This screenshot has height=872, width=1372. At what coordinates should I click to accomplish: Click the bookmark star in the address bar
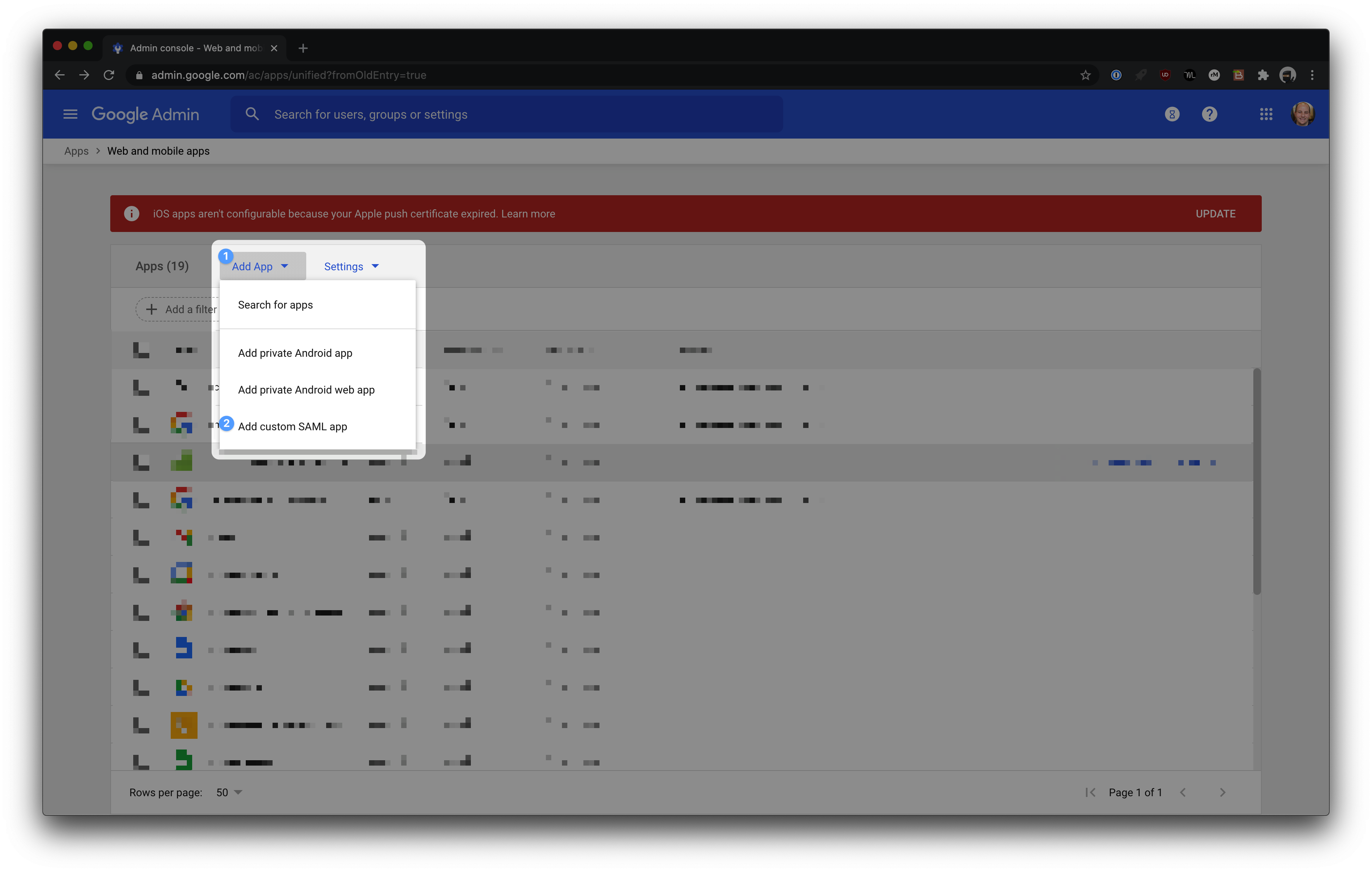click(1085, 75)
